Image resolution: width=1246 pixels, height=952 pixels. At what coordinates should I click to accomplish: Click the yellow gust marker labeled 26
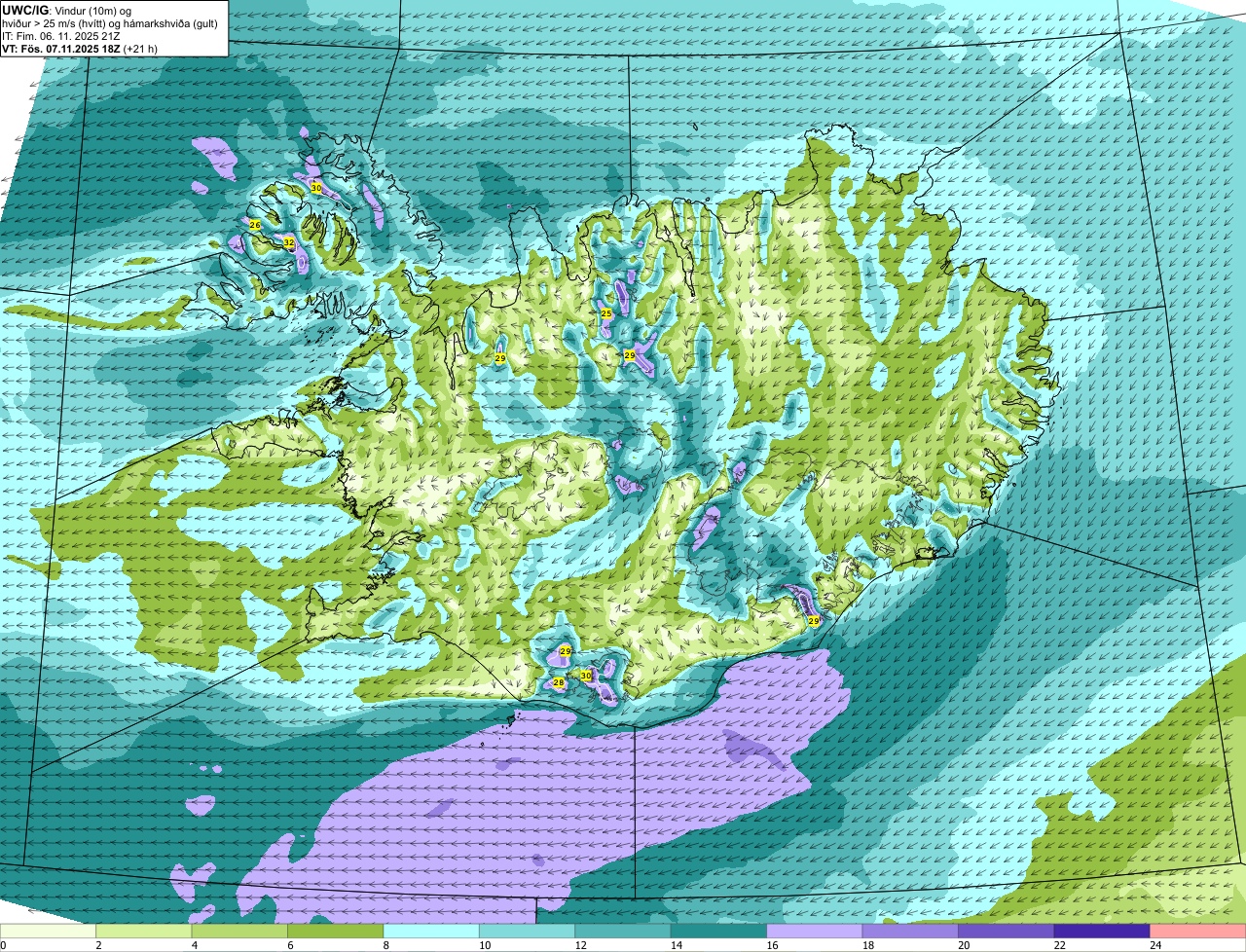pyautogui.click(x=255, y=225)
